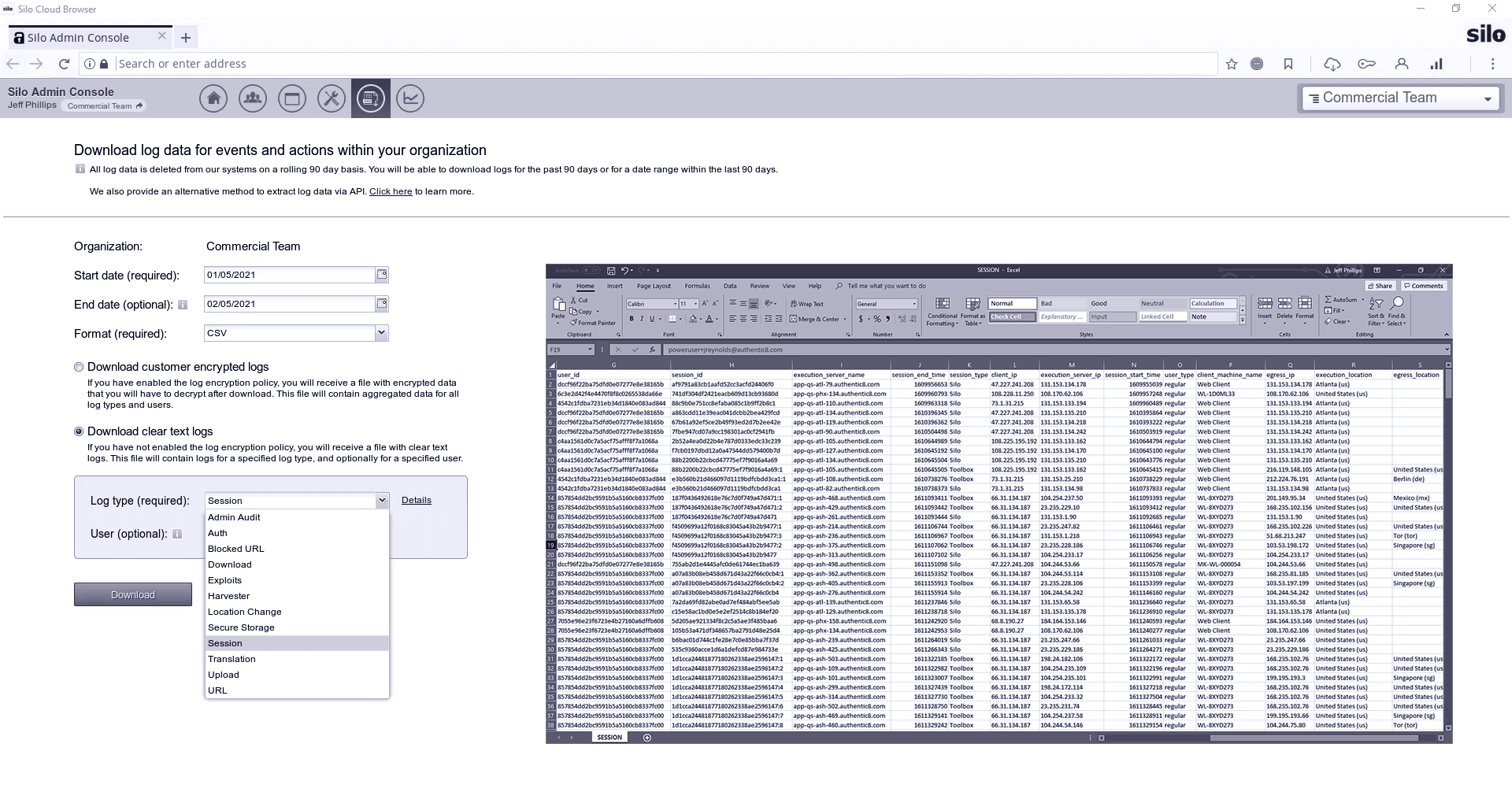This screenshot has height=803, width=1512.
Task: Open the password key icon
Action: [1367, 64]
